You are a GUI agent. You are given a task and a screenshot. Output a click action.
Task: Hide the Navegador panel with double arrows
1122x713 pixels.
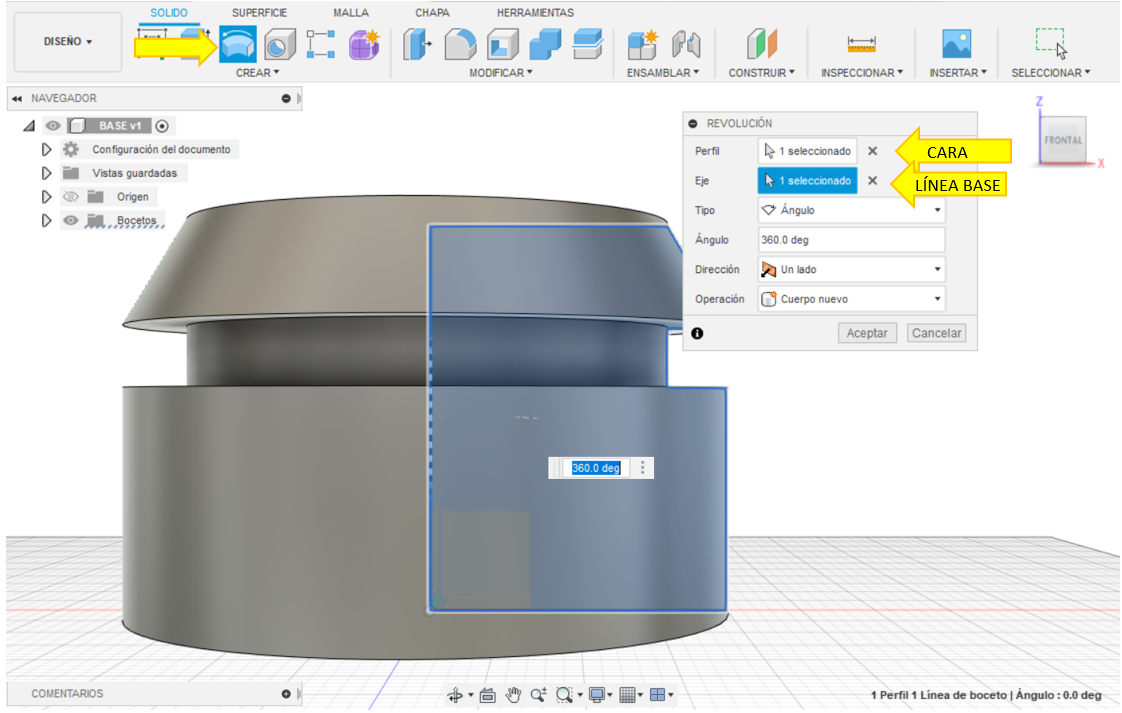(16, 99)
